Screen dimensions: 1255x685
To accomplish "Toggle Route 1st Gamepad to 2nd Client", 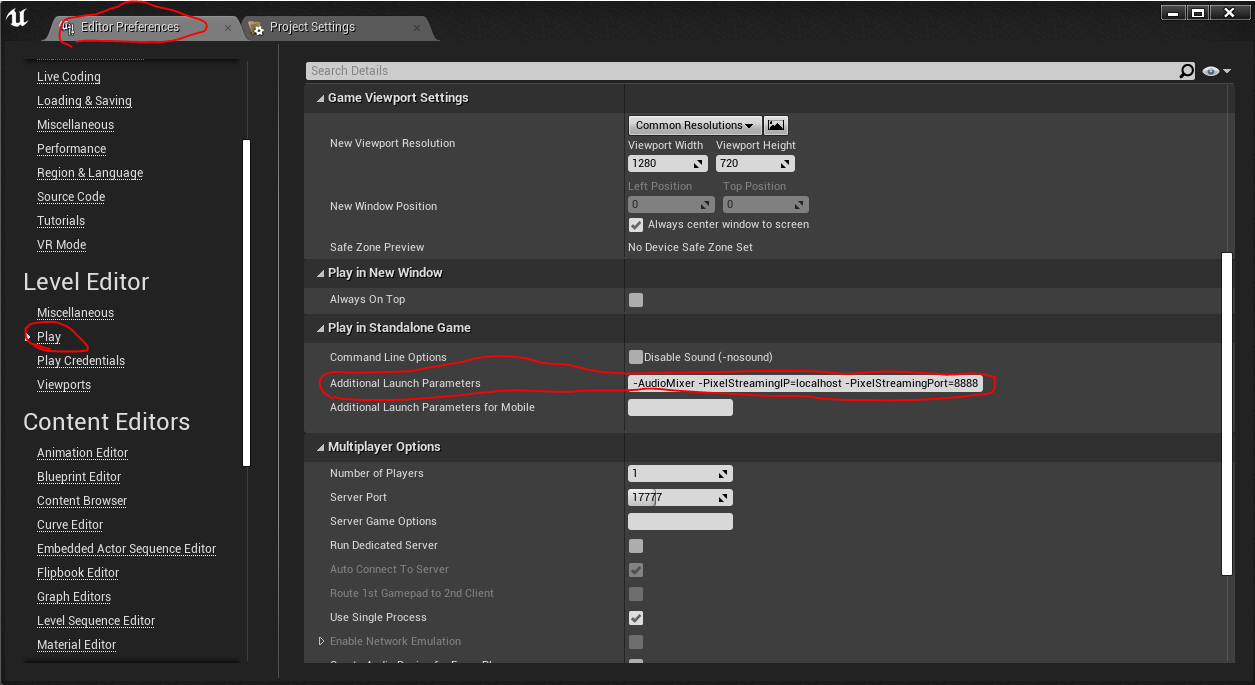I will click(x=636, y=594).
